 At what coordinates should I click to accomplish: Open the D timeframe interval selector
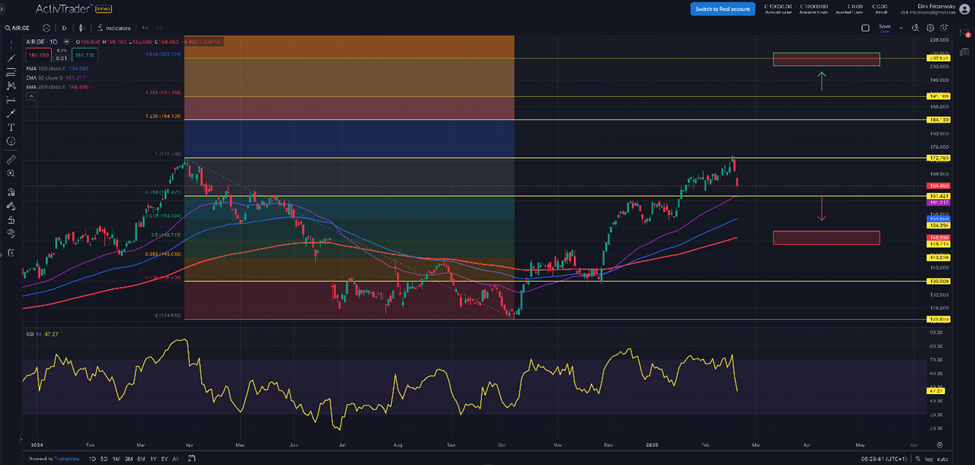click(x=64, y=28)
